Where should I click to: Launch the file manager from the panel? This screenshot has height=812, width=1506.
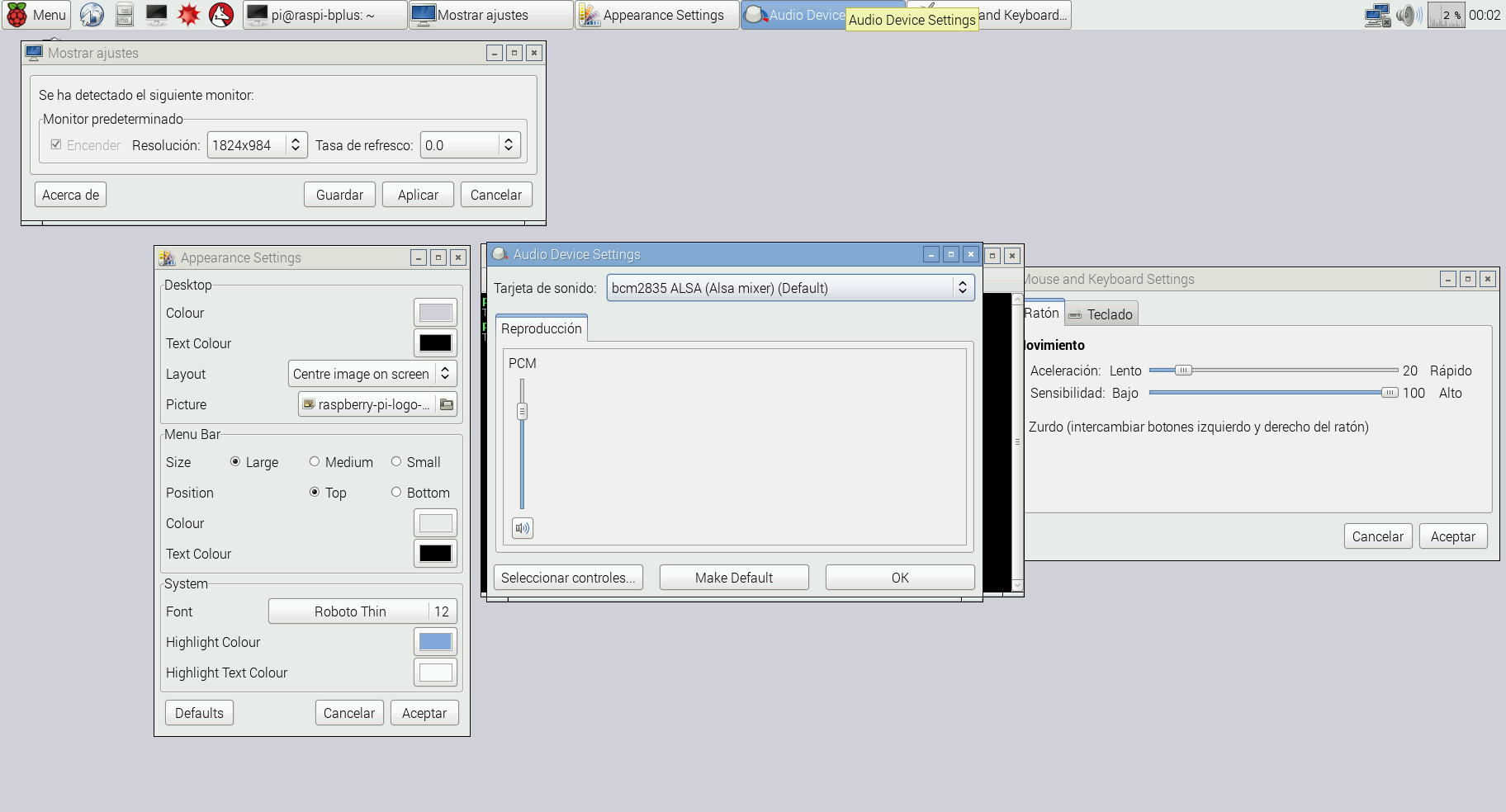(125, 15)
